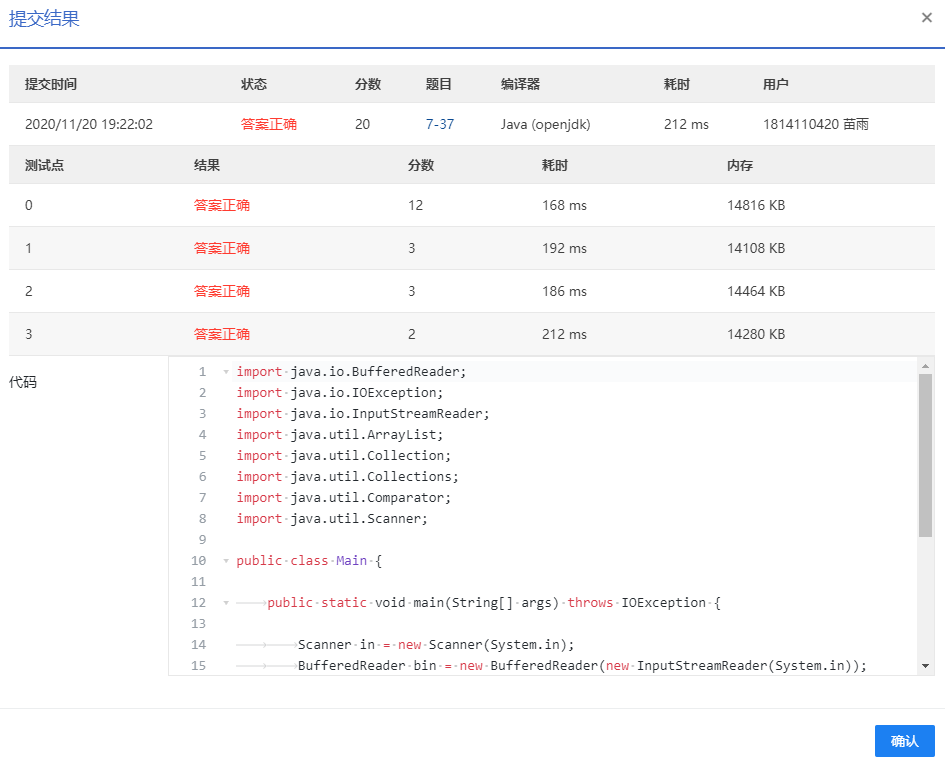
Task: Click the code editor scrollbar thumb
Action: 925,455
